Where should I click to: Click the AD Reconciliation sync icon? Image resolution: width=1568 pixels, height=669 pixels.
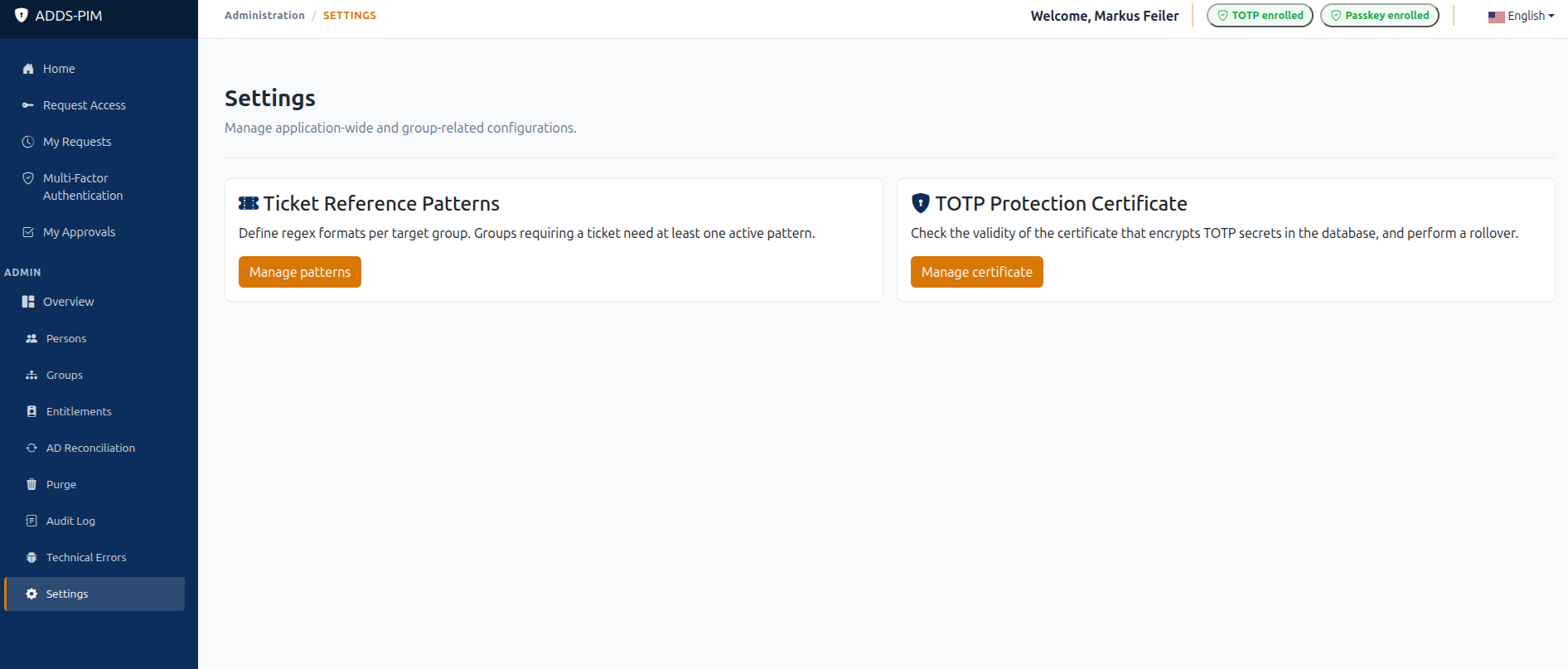(x=31, y=448)
